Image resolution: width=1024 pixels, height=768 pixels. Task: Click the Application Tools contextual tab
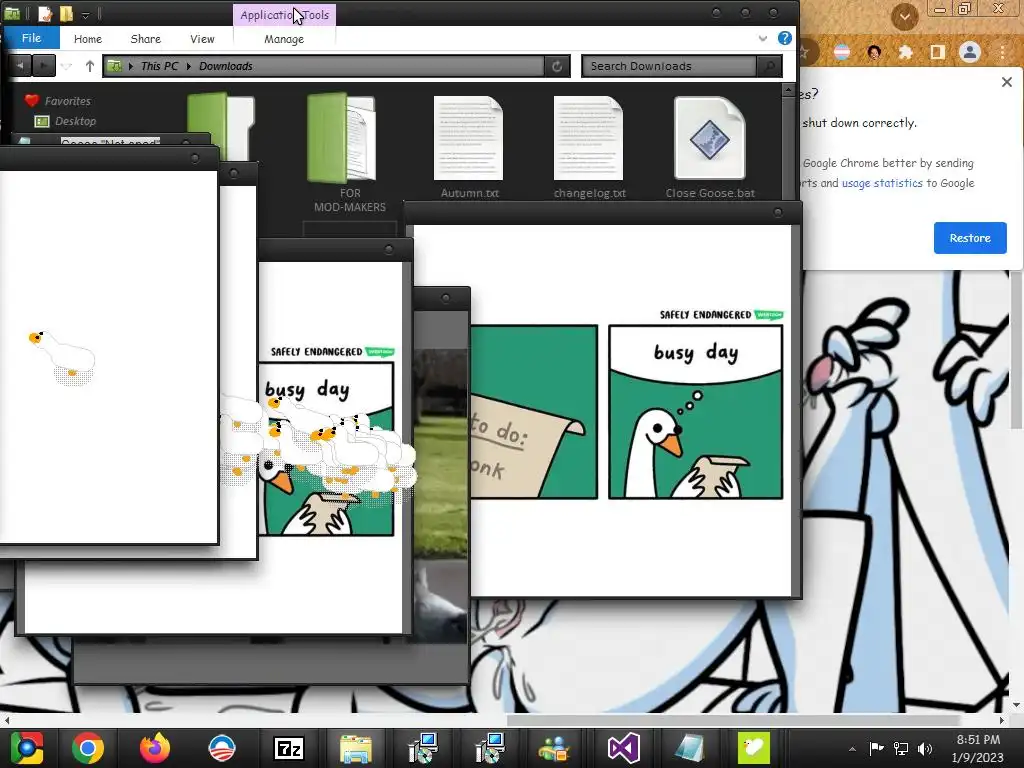point(284,14)
